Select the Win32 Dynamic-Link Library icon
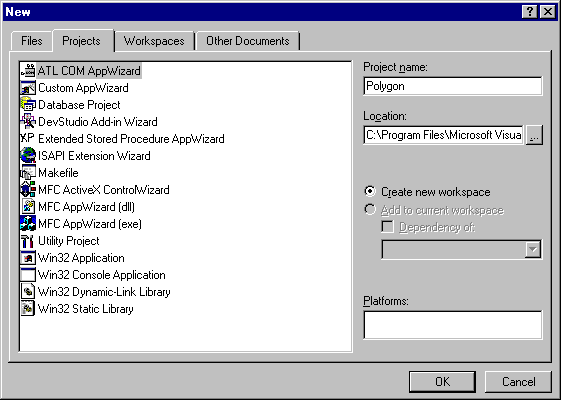Viewport: 561px width, 400px height. 28,292
